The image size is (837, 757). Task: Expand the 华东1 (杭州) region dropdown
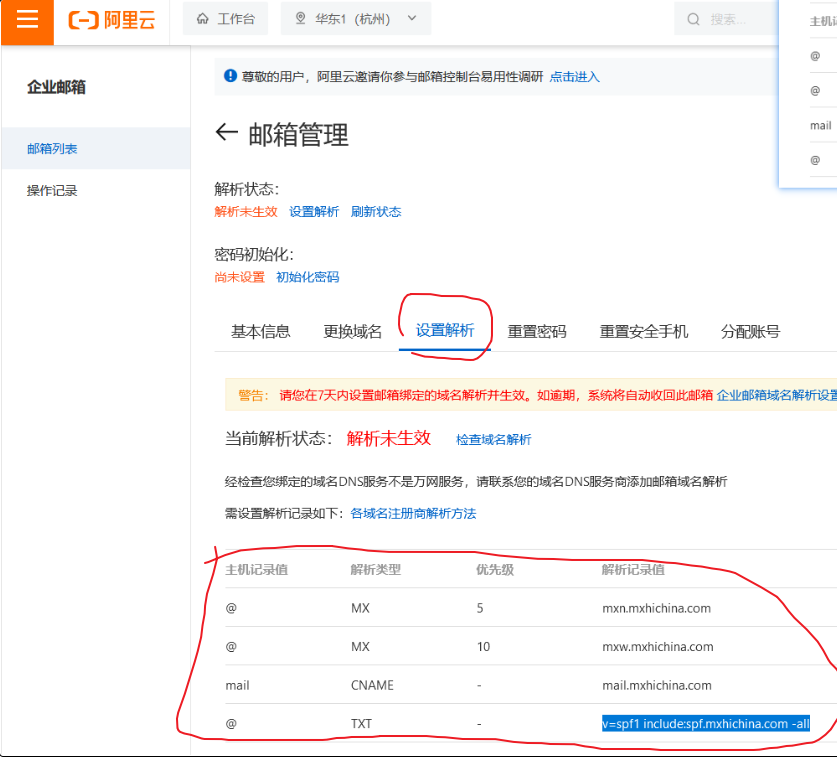pyautogui.click(x=356, y=19)
